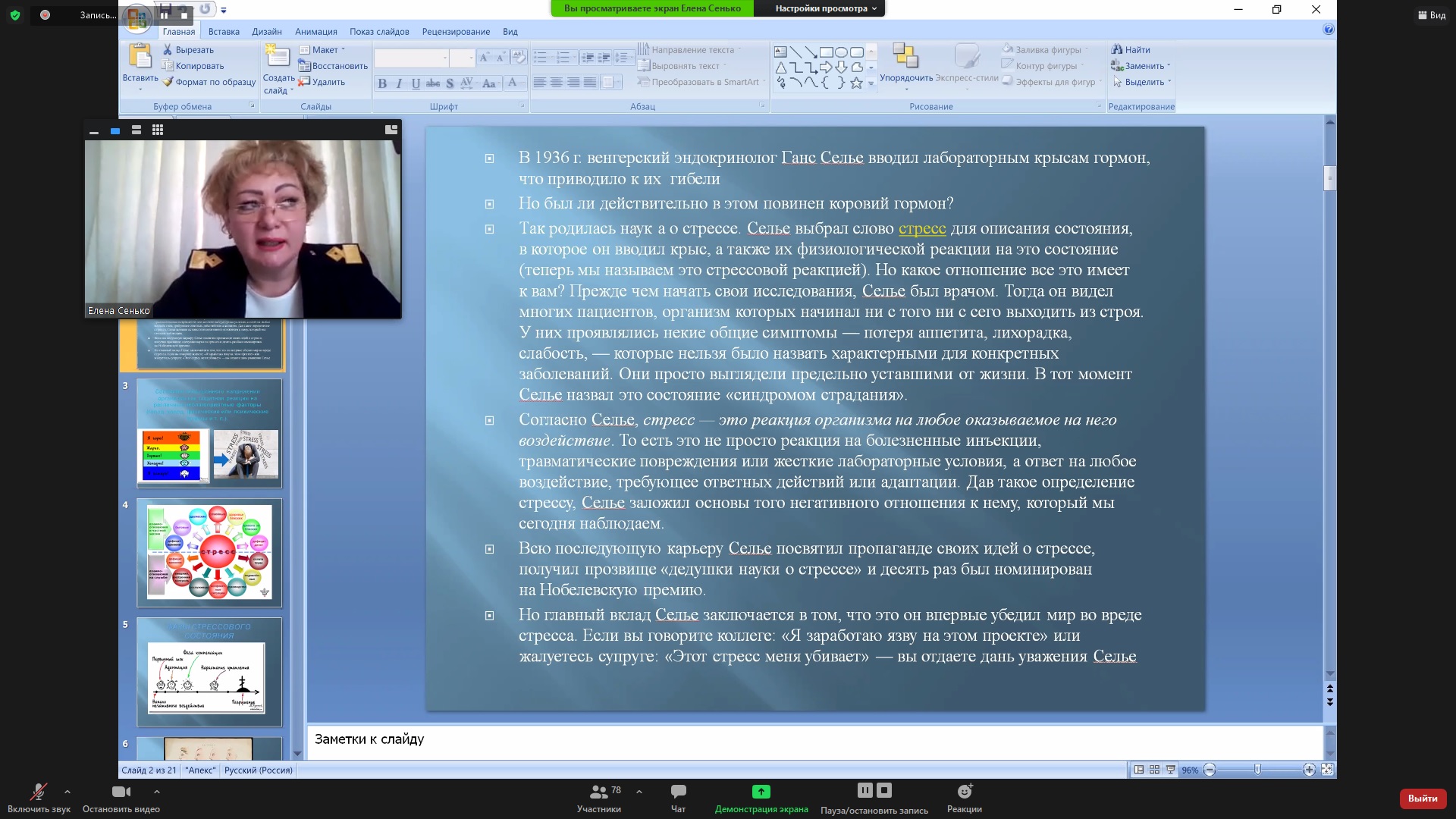Open the Анимация ribbon tab
The image size is (1456, 819).
316,32
